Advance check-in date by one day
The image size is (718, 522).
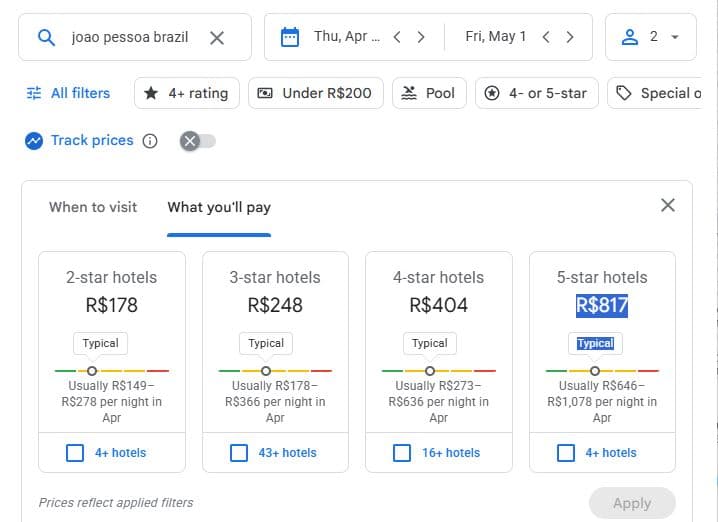(421, 37)
